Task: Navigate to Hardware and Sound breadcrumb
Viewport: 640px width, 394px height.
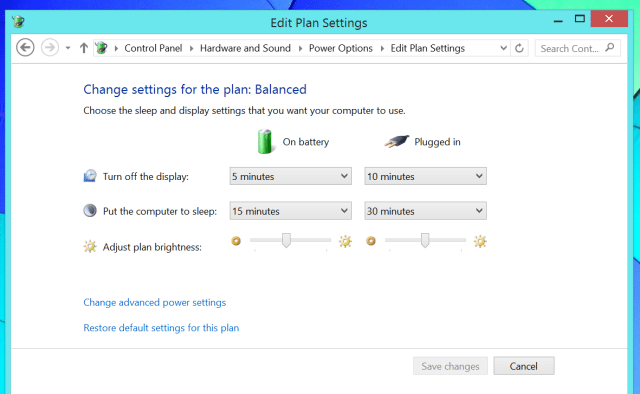Action: point(245,48)
